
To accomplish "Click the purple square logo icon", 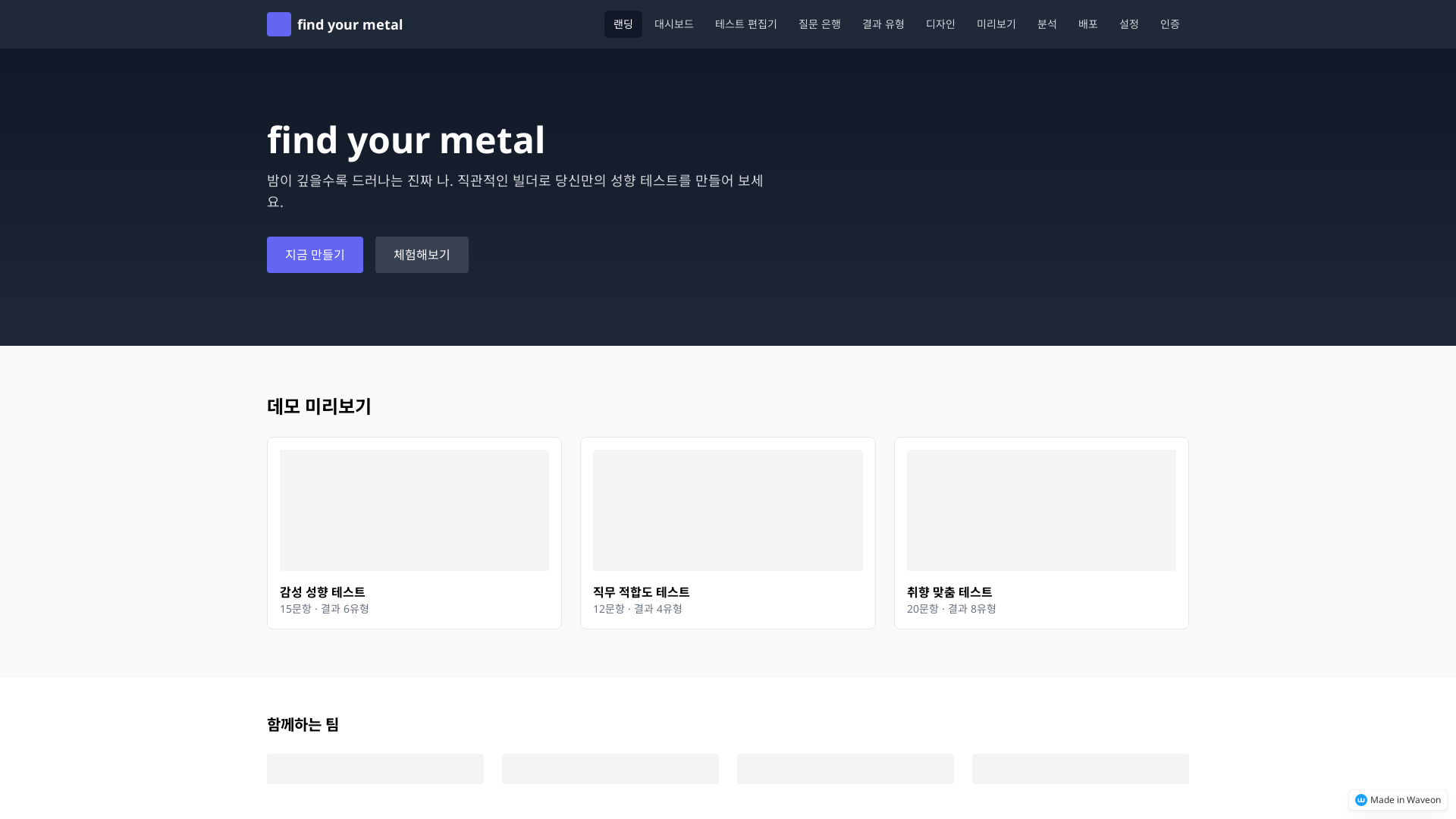I will [x=278, y=24].
